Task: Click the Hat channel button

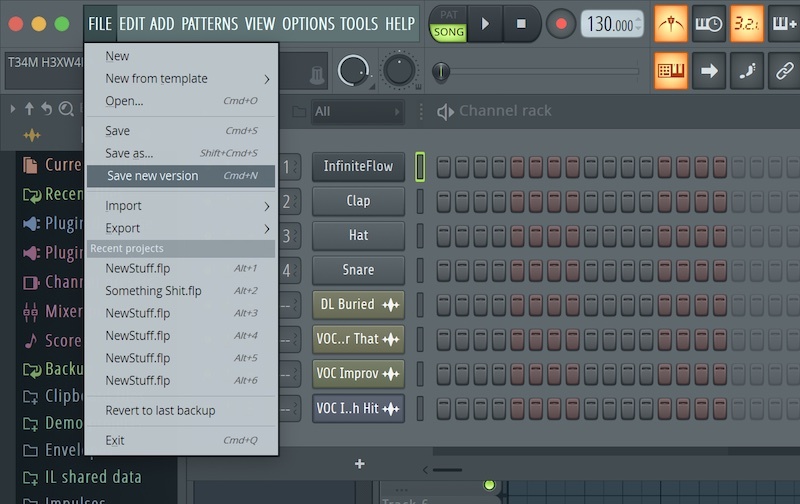Action: [358, 236]
